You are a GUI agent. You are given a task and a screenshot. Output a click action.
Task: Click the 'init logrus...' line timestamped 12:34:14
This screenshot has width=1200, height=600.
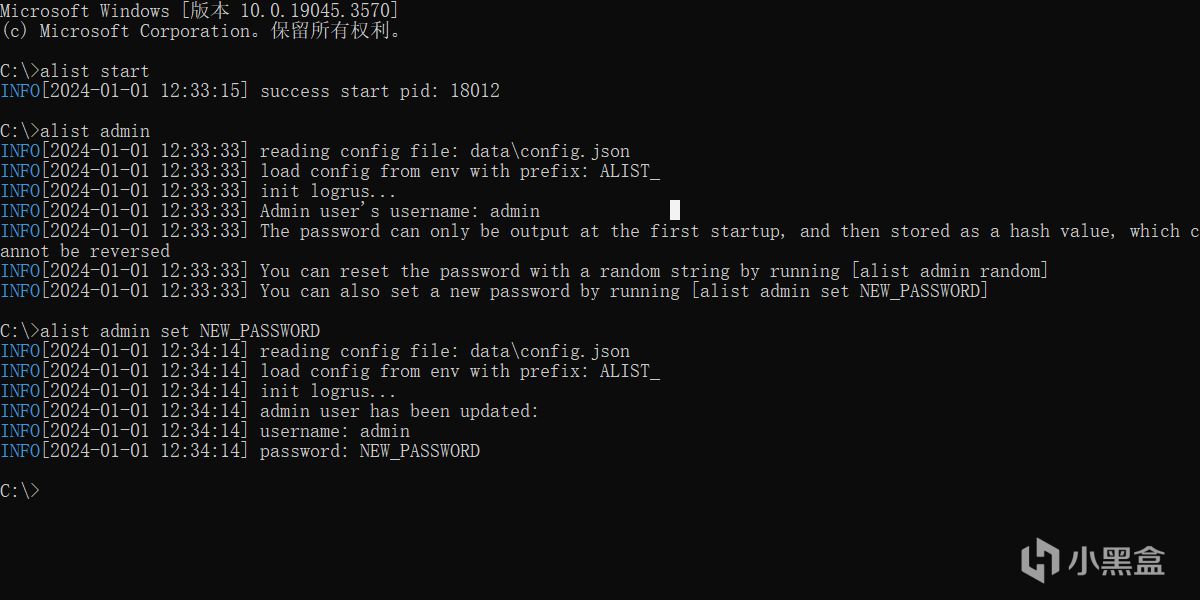click(327, 391)
